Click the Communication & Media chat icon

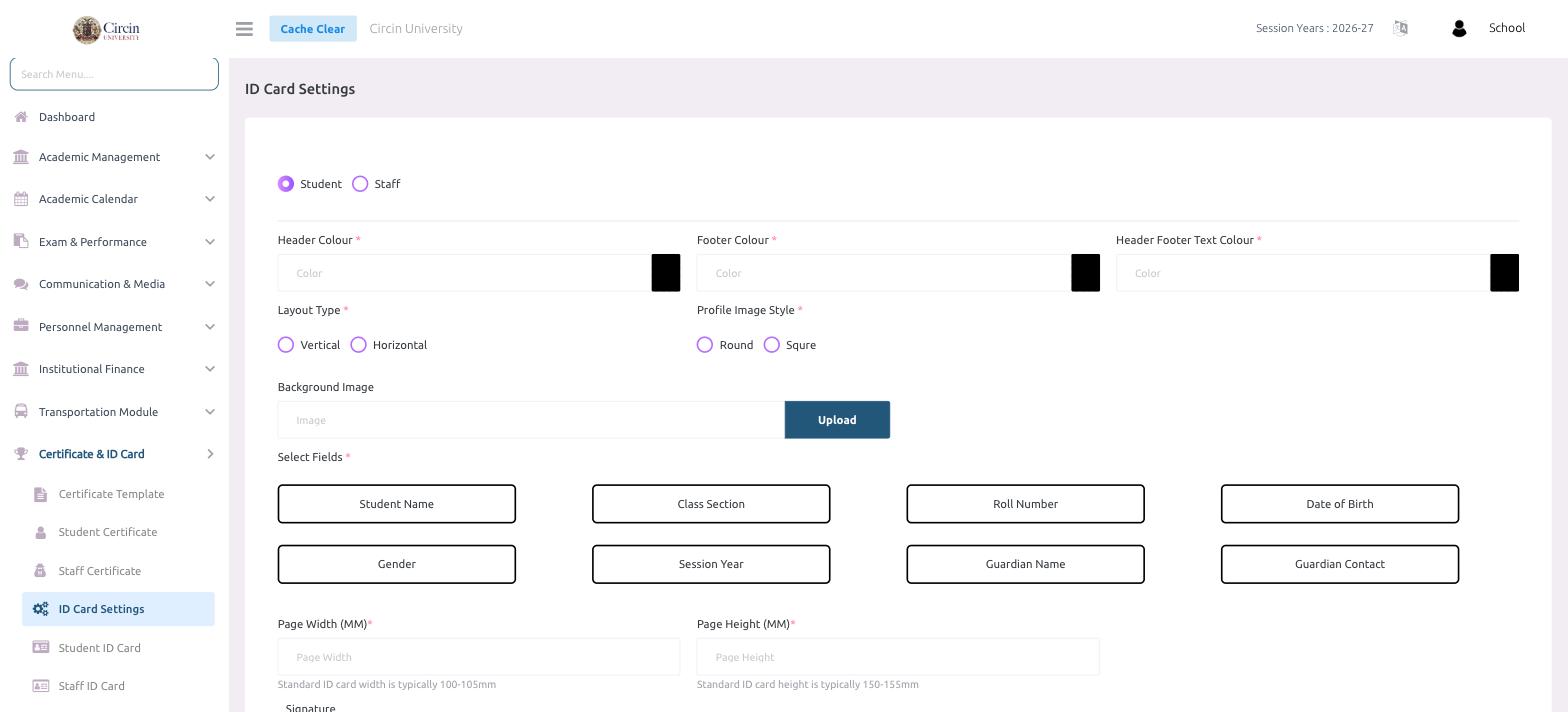21,284
